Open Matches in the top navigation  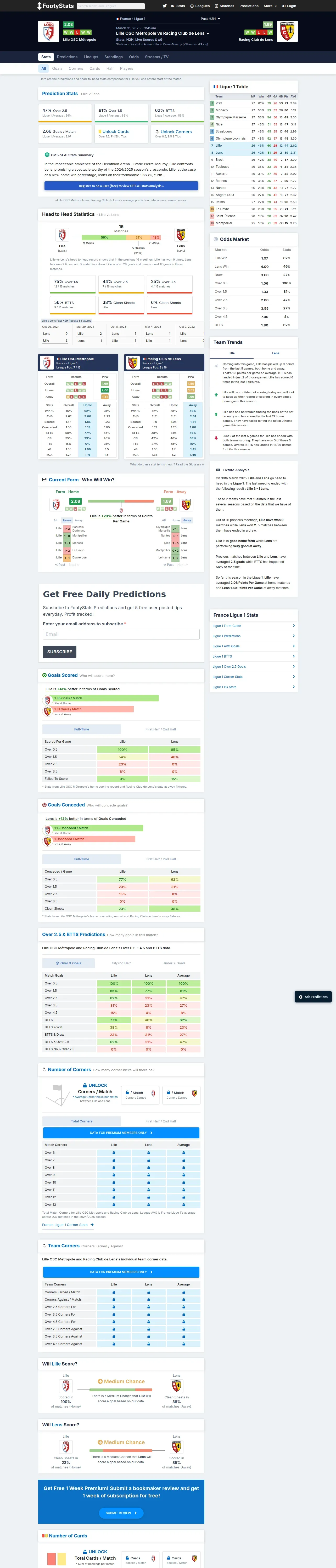(225, 6)
